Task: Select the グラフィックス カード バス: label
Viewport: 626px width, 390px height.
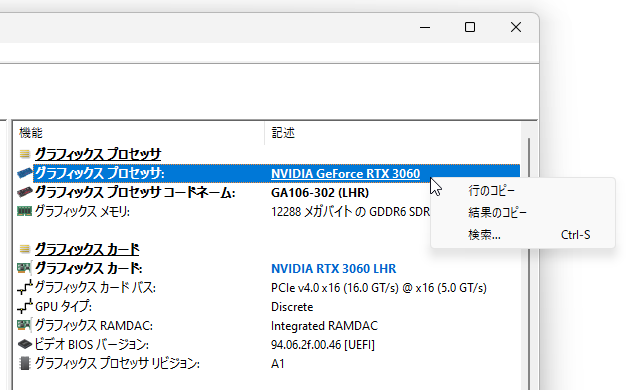Action: tap(95, 287)
